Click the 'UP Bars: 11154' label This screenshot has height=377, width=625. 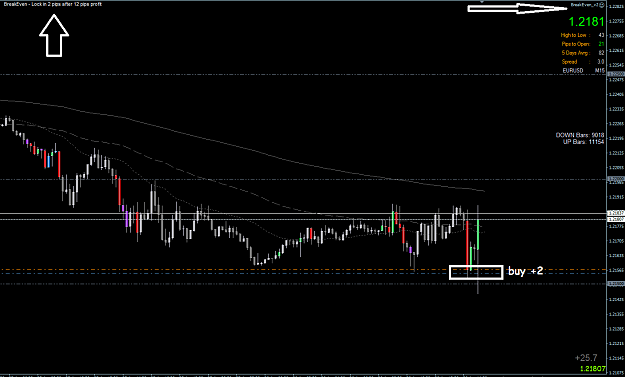pos(584,141)
